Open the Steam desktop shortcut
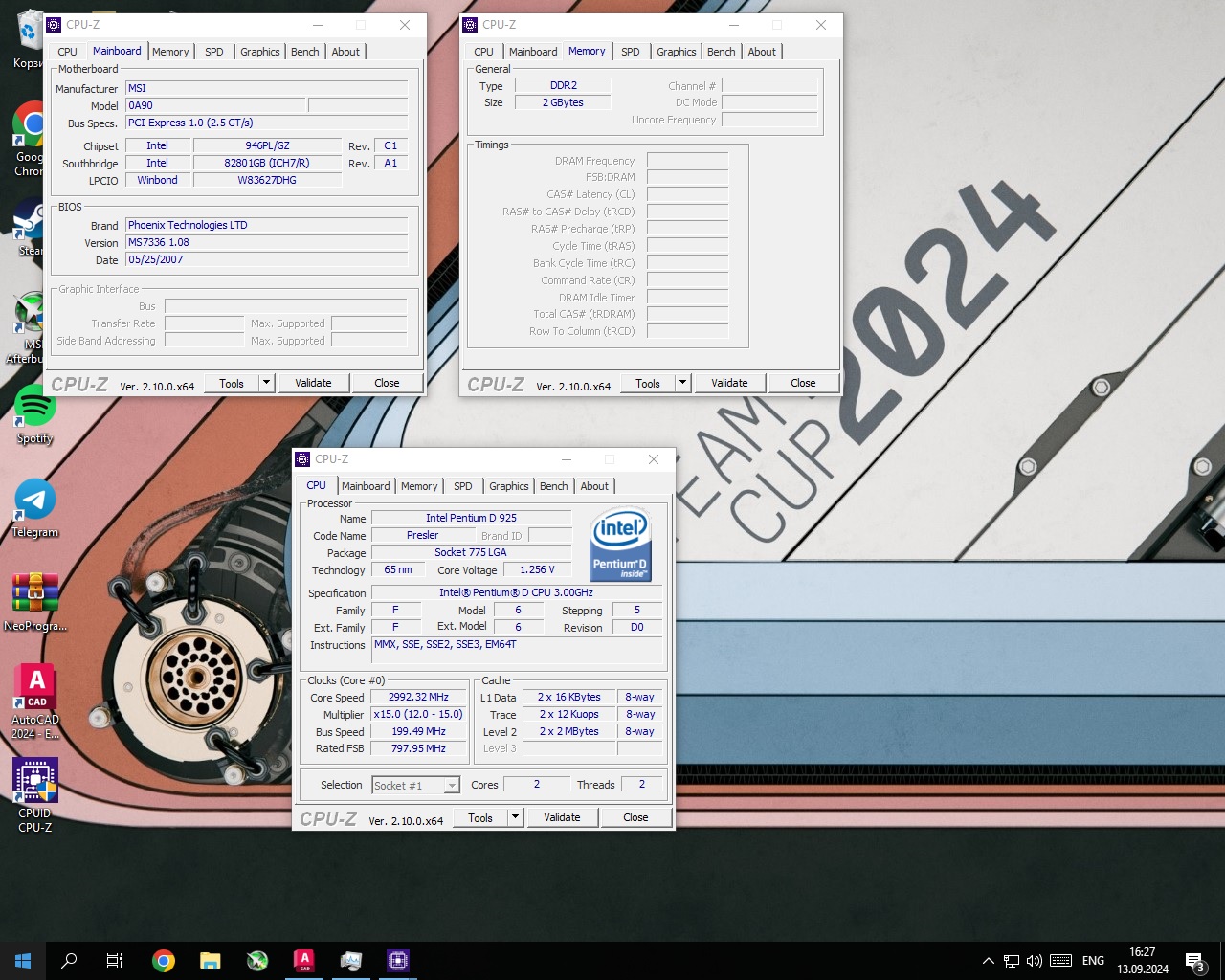This screenshot has width=1225, height=980. pyautogui.click(x=29, y=228)
